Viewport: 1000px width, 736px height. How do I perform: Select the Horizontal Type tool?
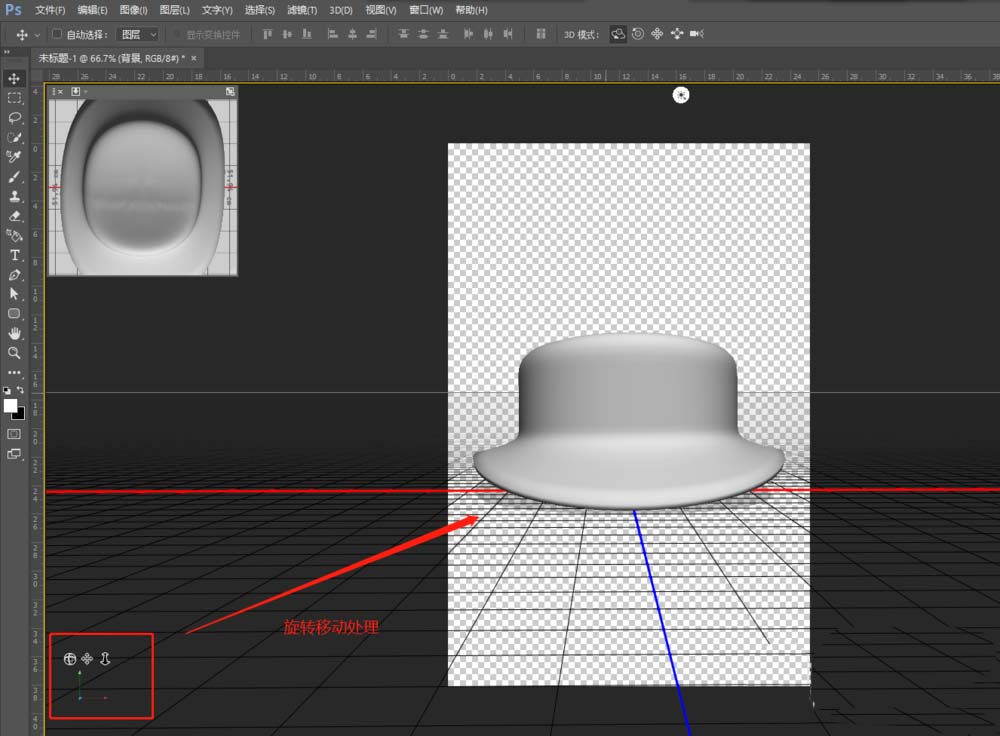coord(14,255)
